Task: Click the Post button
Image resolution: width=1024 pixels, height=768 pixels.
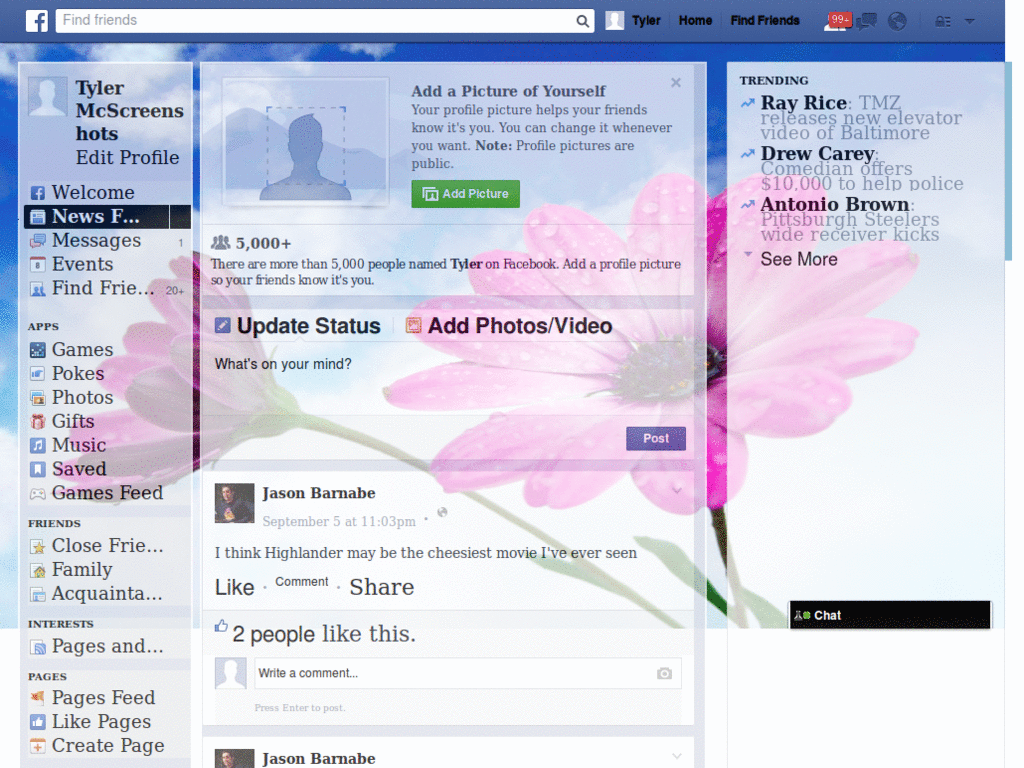Action: point(656,439)
